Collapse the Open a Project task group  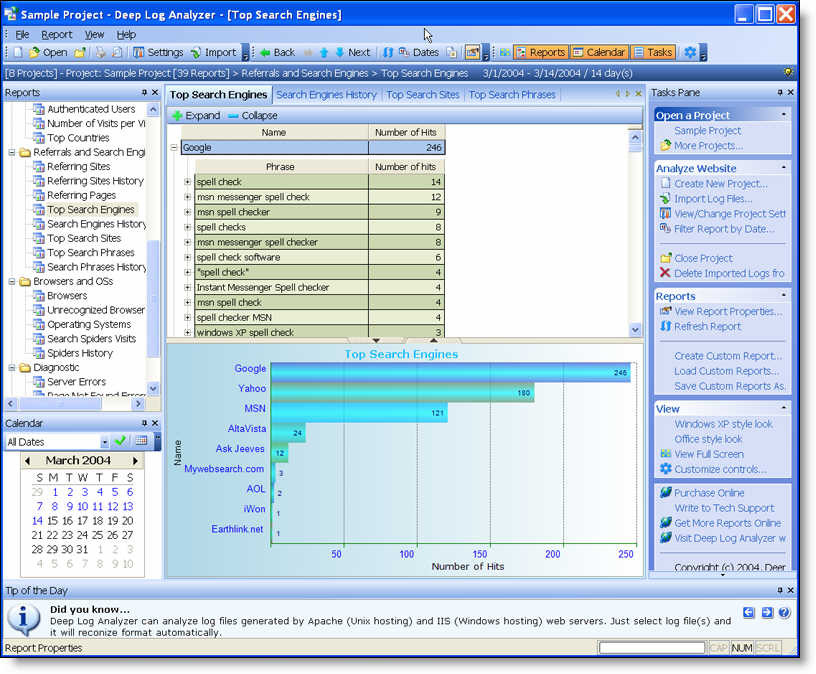click(784, 114)
